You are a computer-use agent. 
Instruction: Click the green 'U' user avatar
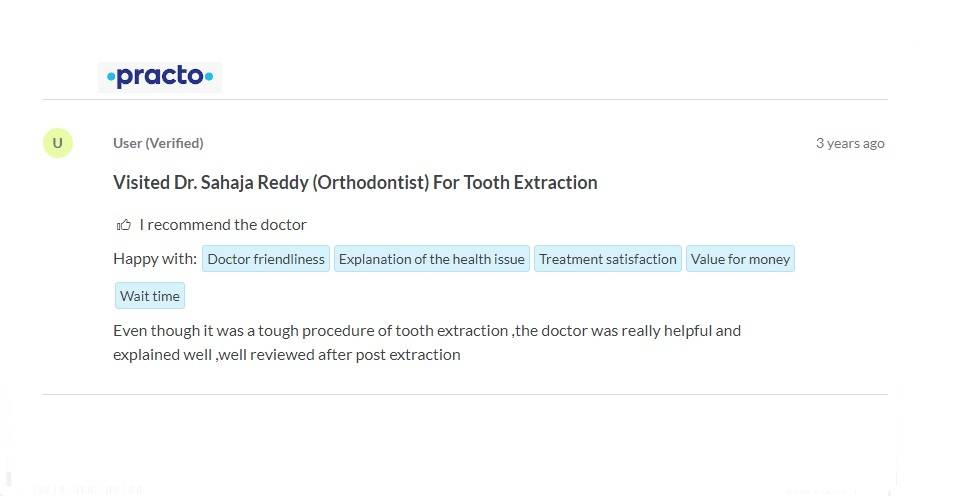[57, 143]
